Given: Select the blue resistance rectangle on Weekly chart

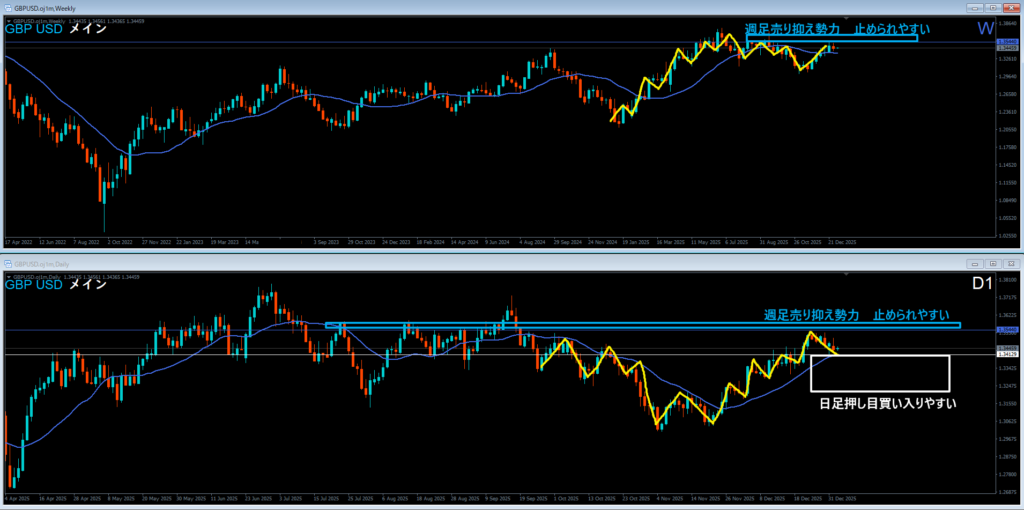Looking at the screenshot, I should click(x=830, y=39).
